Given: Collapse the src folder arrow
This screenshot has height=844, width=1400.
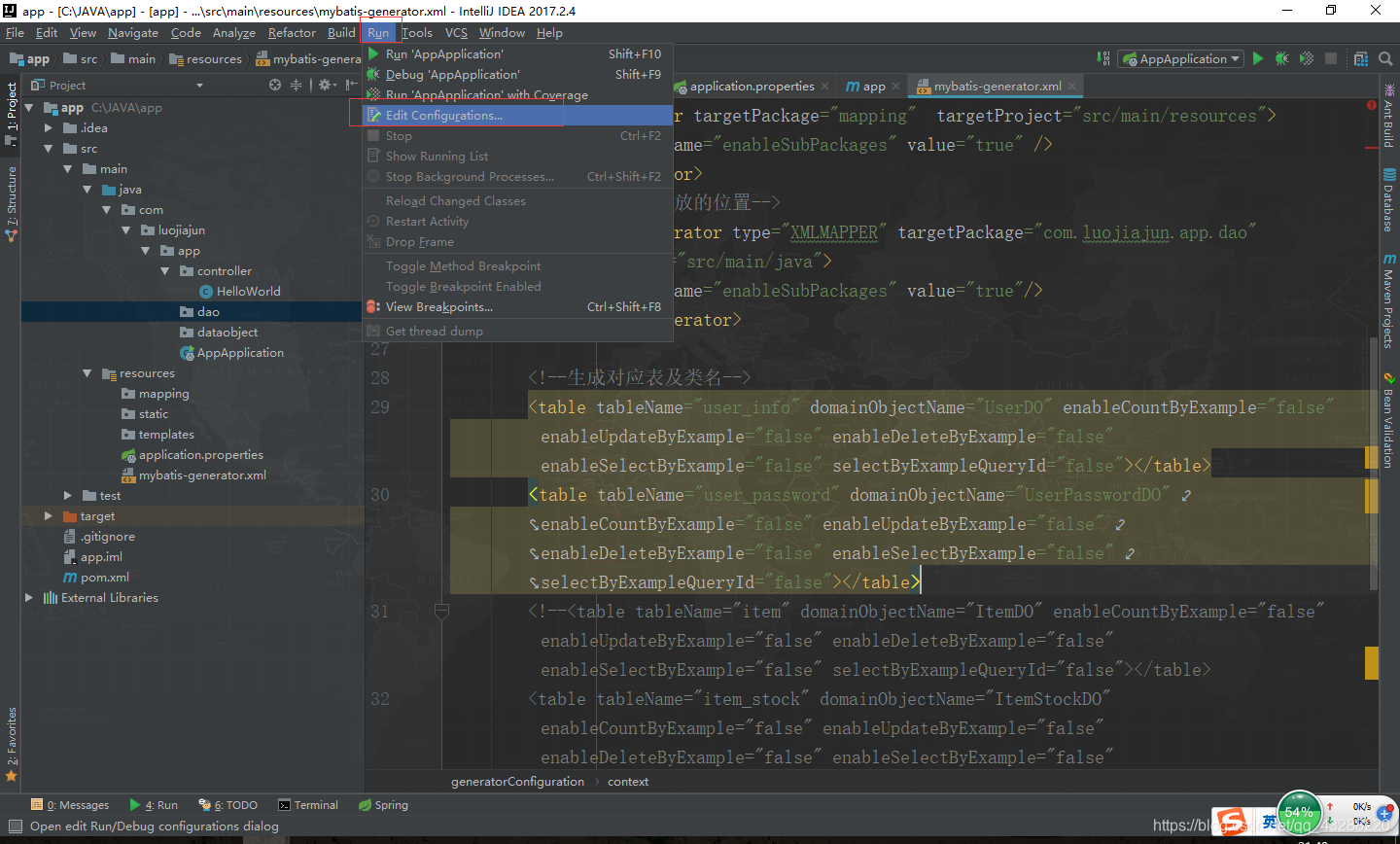Looking at the screenshot, I should click(x=49, y=149).
